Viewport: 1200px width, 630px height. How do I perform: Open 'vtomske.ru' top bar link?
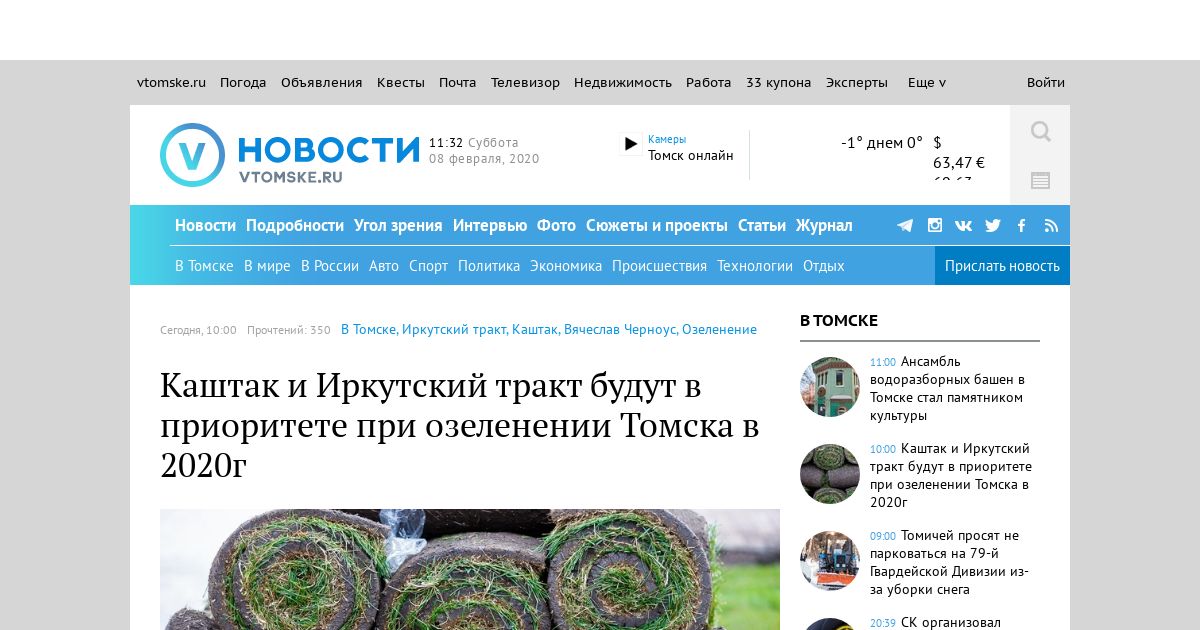pyautogui.click(x=171, y=83)
